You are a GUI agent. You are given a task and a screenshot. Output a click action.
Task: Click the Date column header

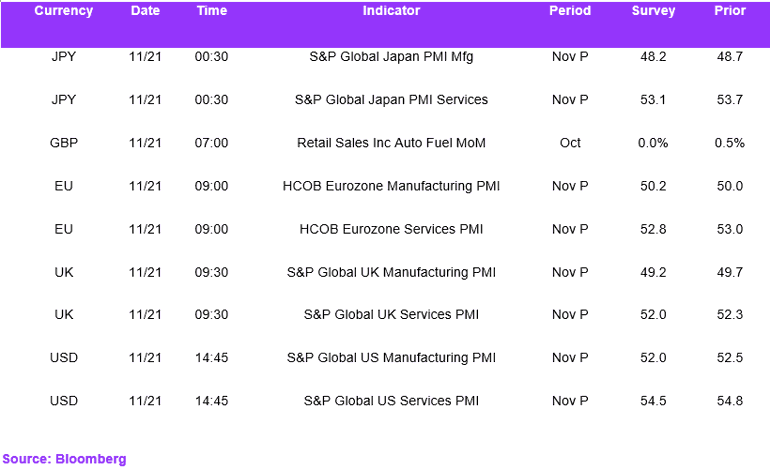(145, 11)
